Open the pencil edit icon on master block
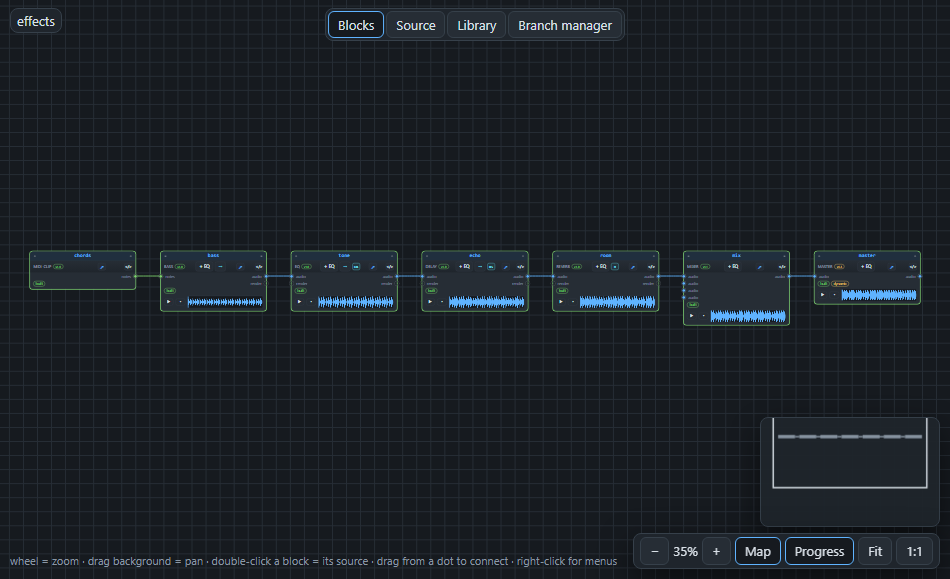Image resolution: width=950 pixels, height=579 pixels. tap(891, 266)
